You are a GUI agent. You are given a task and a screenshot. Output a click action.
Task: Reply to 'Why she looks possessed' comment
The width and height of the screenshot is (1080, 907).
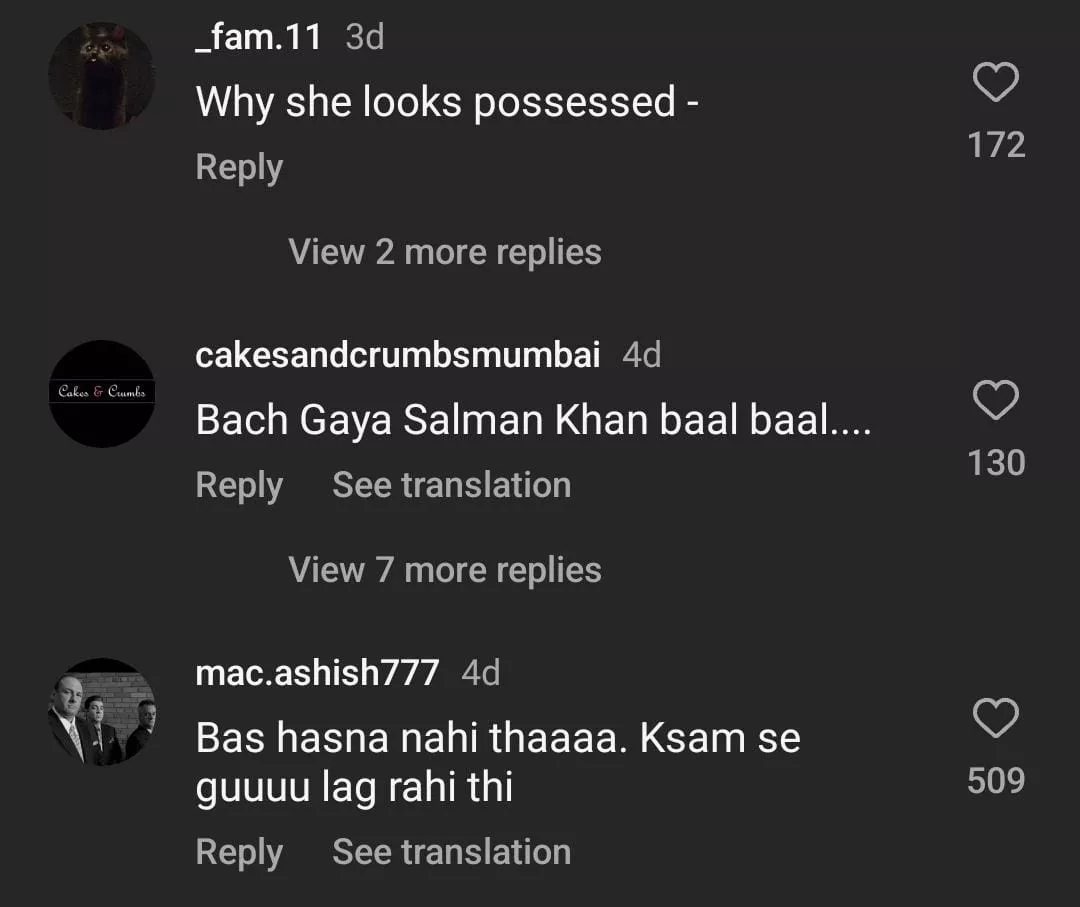tap(239, 167)
